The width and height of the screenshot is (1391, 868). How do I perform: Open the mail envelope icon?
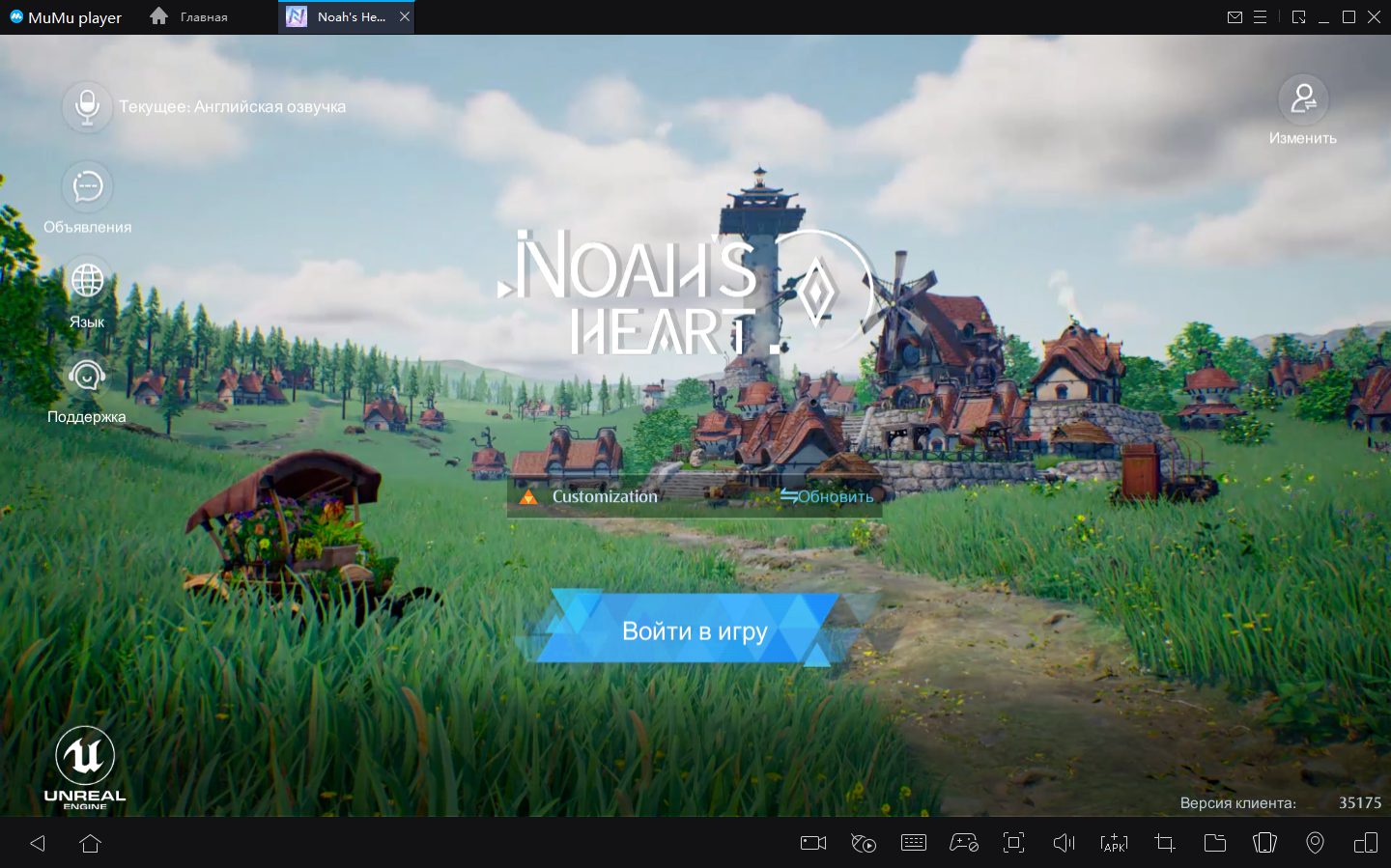(x=1235, y=16)
